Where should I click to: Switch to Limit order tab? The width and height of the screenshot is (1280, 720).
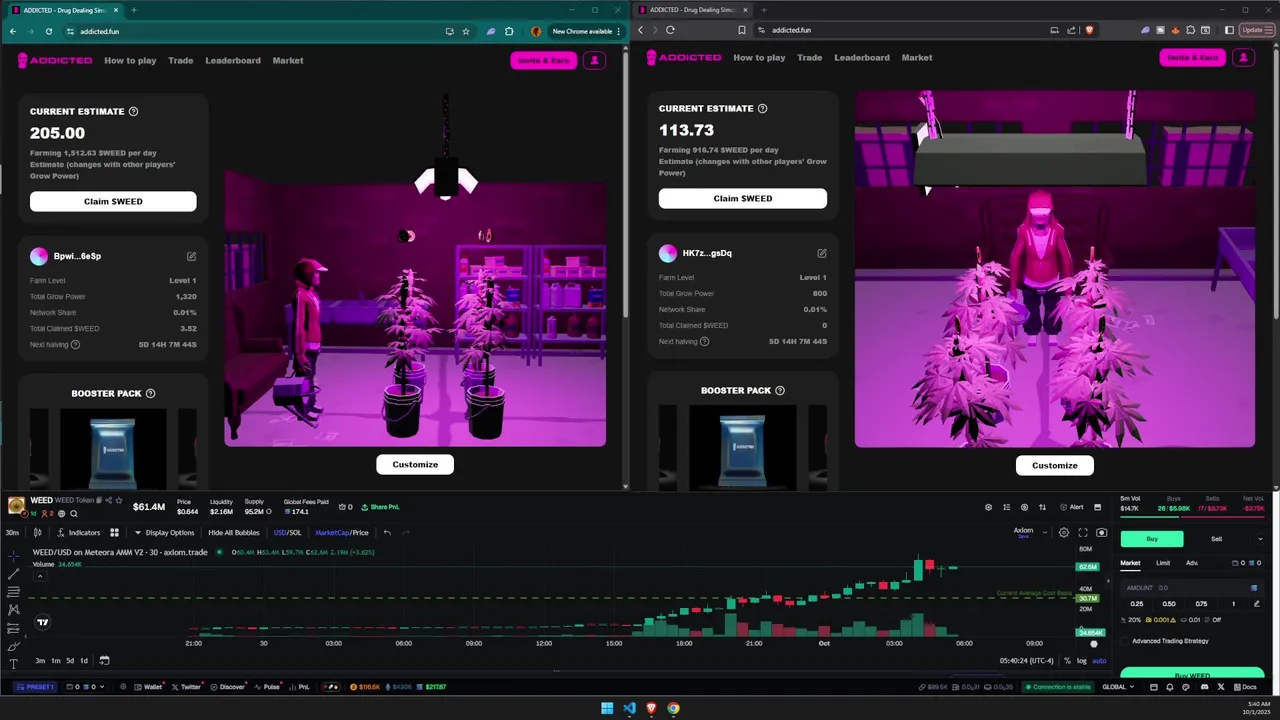1163,563
